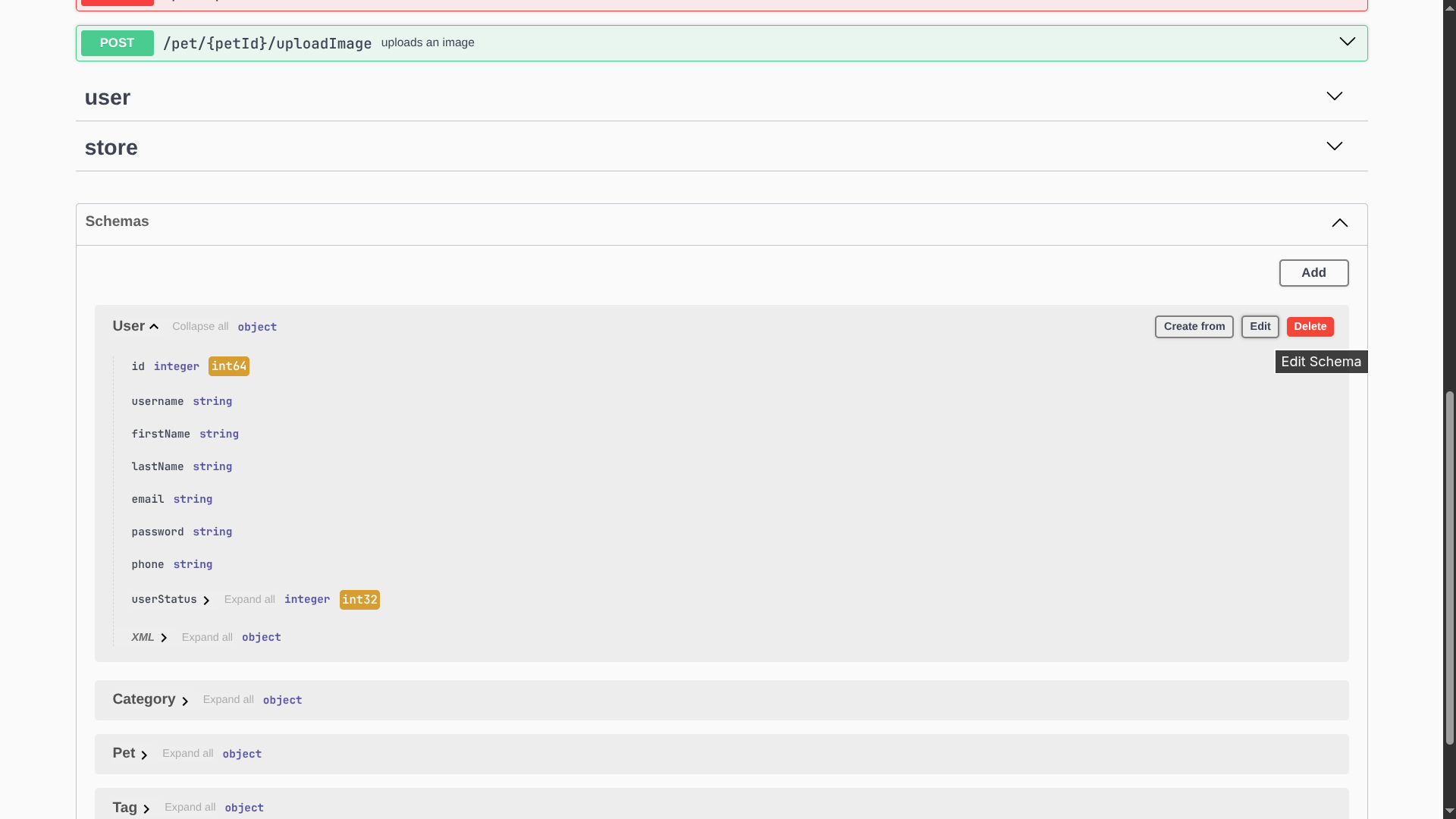The height and width of the screenshot is (819, 1456).
Task: Click the Schemas heading text
Action: (x=117, y=221)
